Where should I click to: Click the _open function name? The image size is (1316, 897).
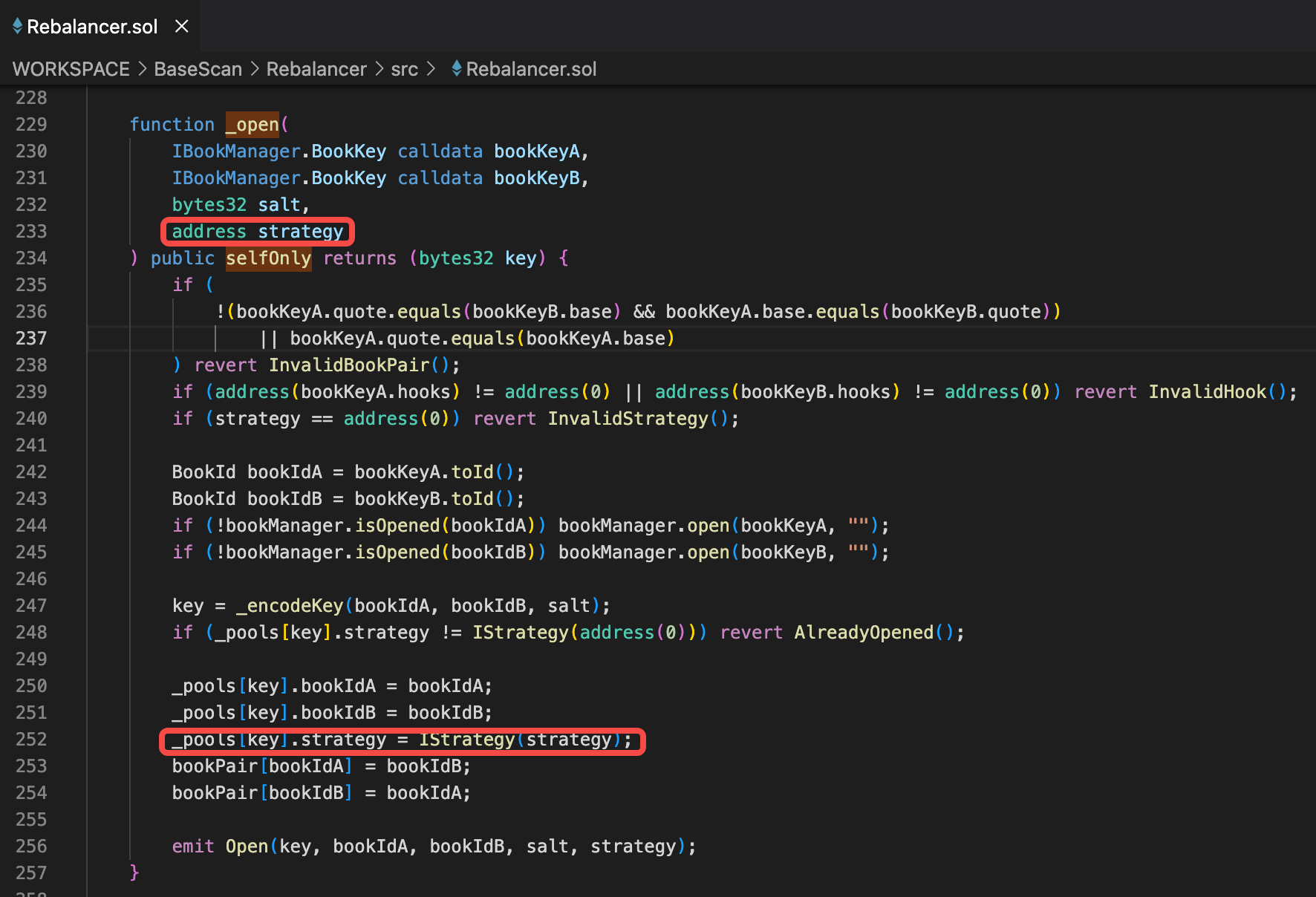pos(253,125)
